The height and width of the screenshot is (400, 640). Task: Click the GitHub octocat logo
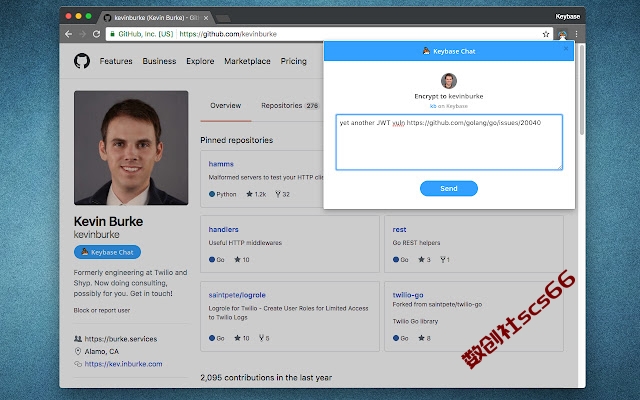click(82, 61)
